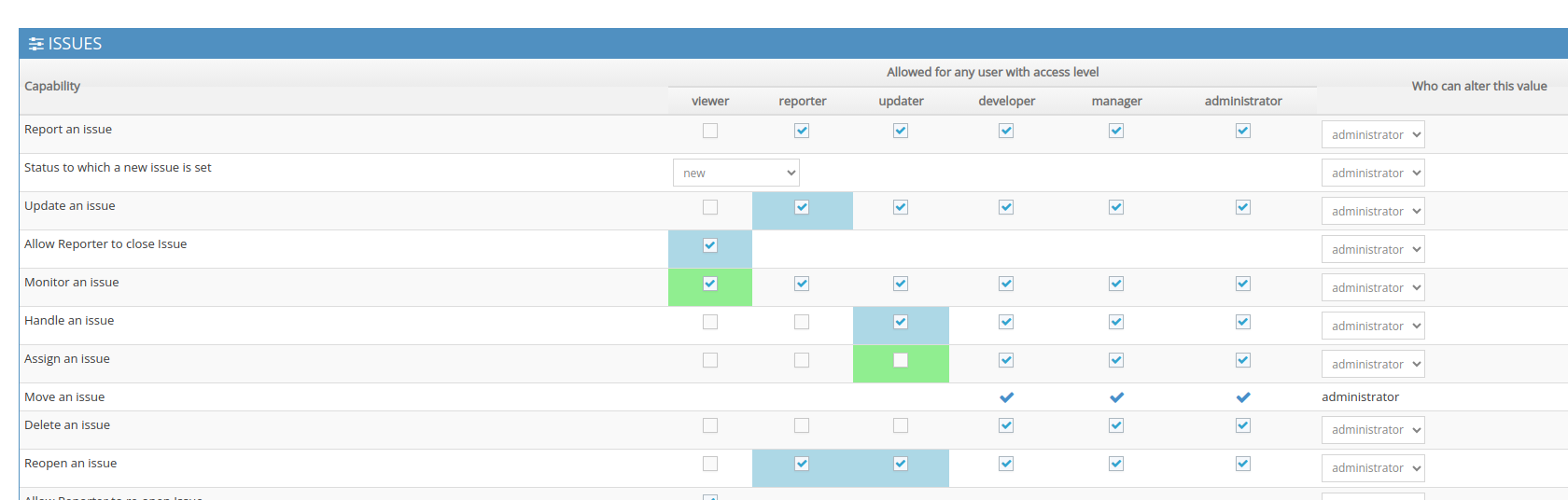Click manager checkmark icon in Move an issue row
This screenshot has width=1568, height=500.
pyautogui.click(x=1116, y=397)
